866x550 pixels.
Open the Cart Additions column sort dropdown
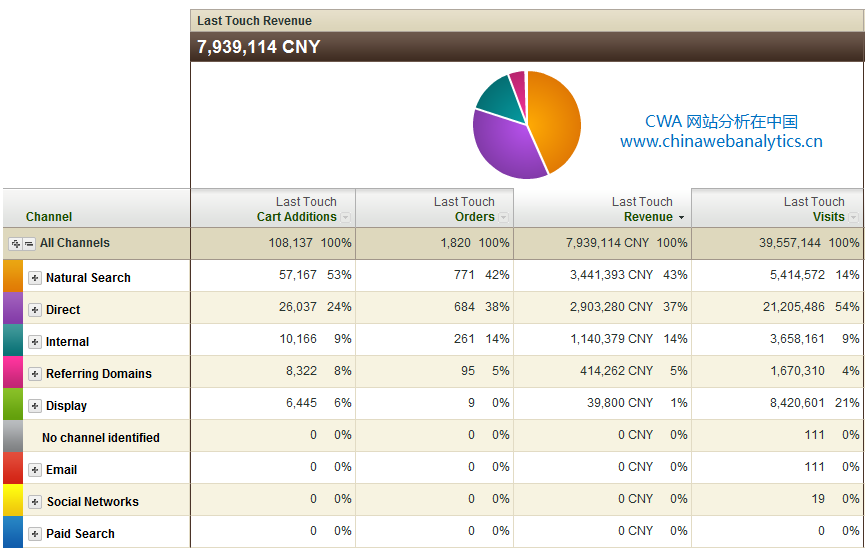pyautogui.click(x=345, y=217)
